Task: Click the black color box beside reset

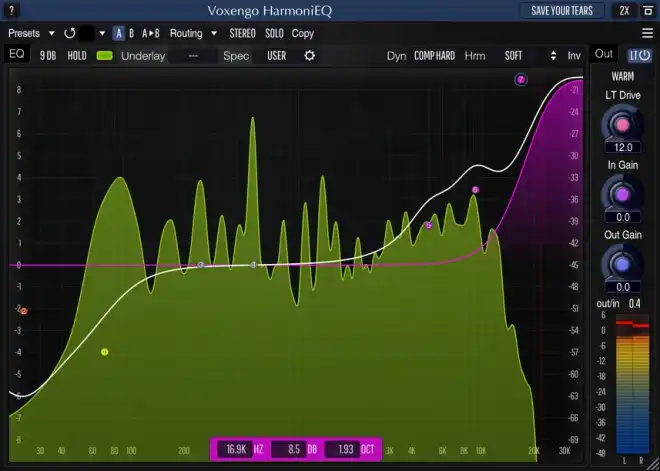Action: pyautogui.click(x=87, y=33)
